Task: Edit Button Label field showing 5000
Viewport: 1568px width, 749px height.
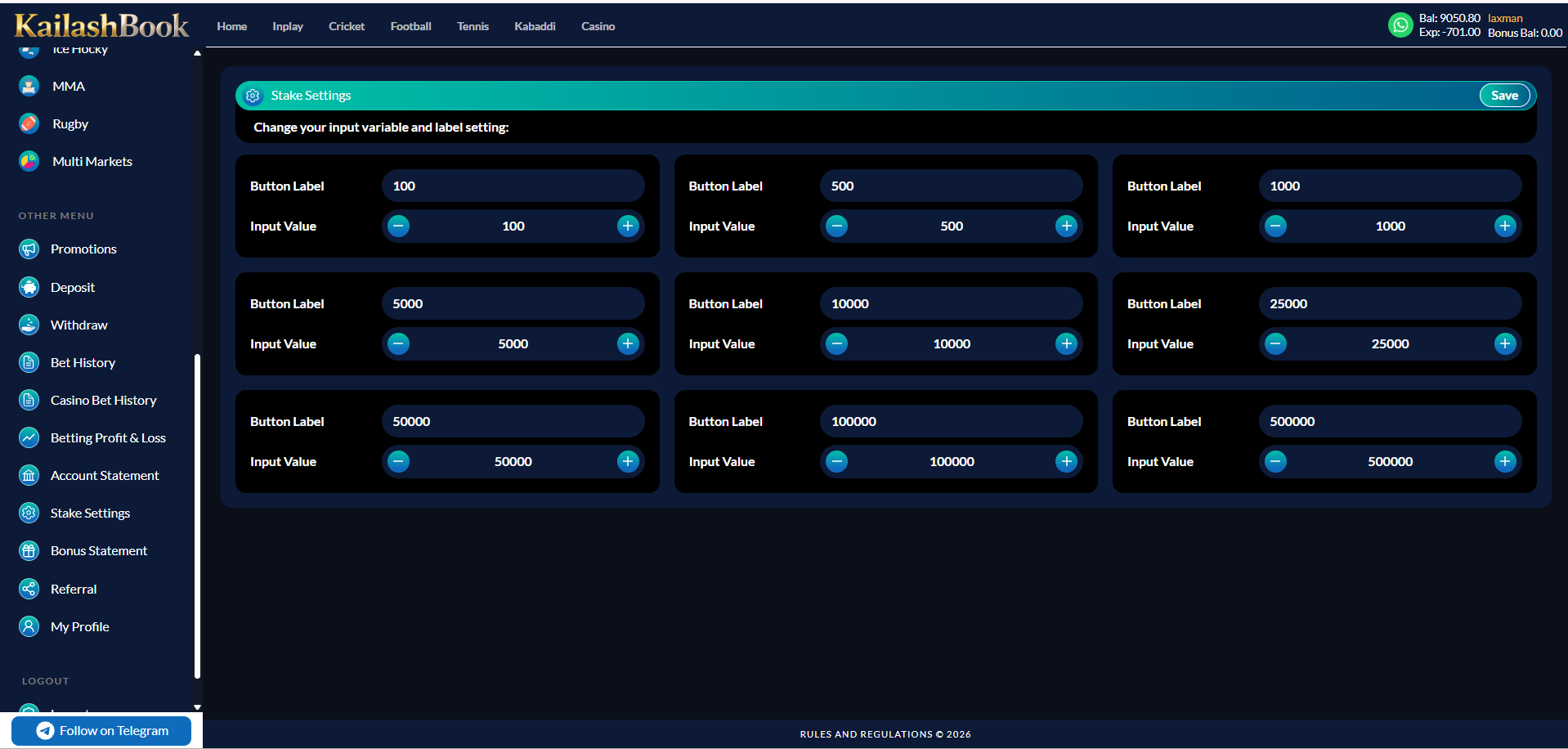Action: (x=513, y=303)
